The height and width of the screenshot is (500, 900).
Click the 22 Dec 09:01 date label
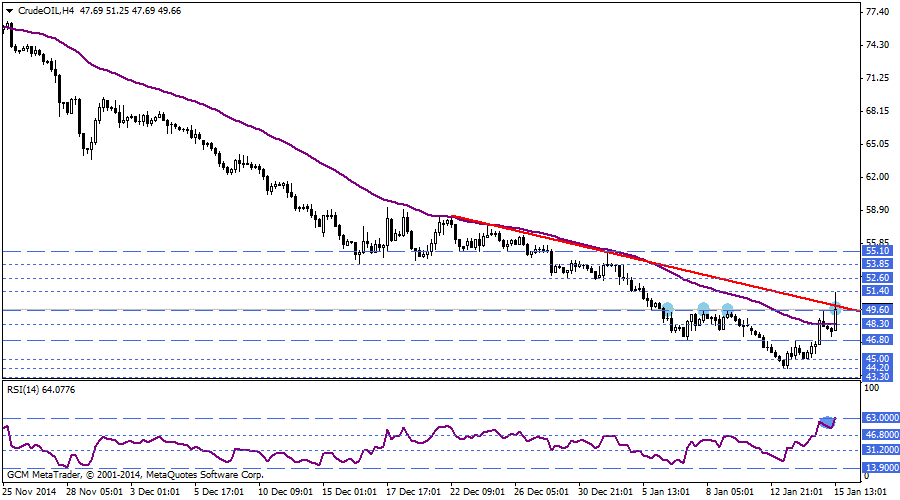click(478, 492)
